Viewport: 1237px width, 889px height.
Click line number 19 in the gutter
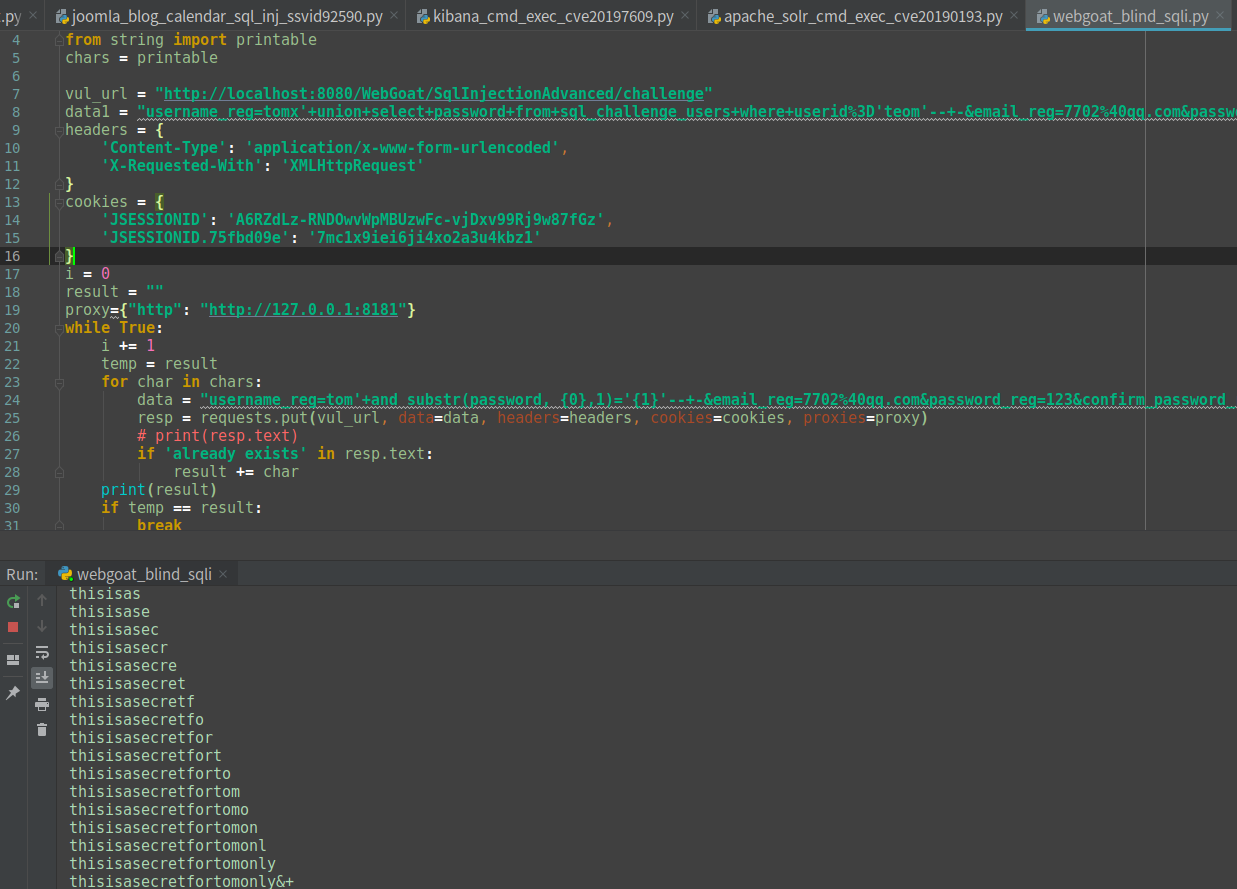pos(13,310)
